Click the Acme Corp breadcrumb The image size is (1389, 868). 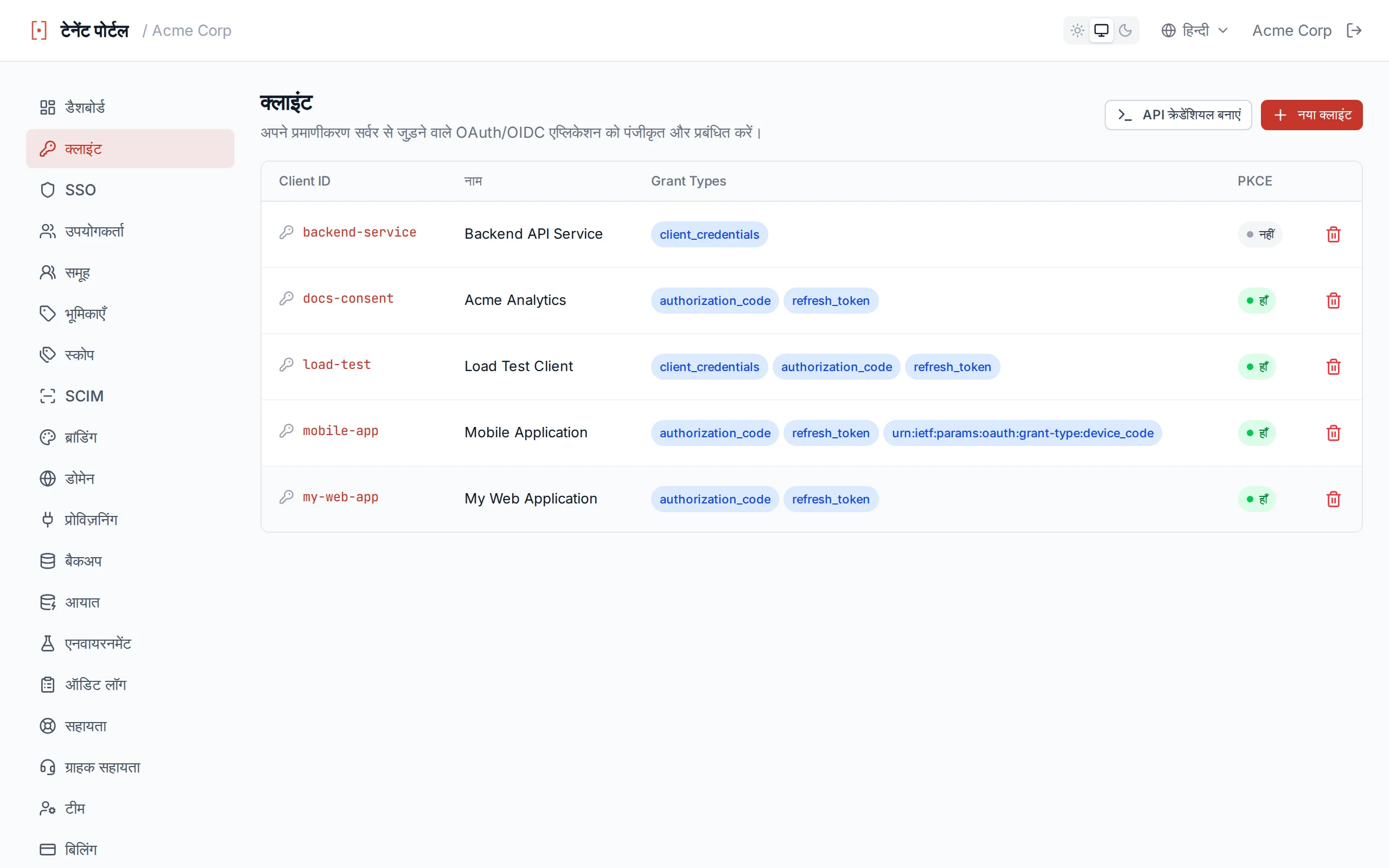[x=192, y=30]
